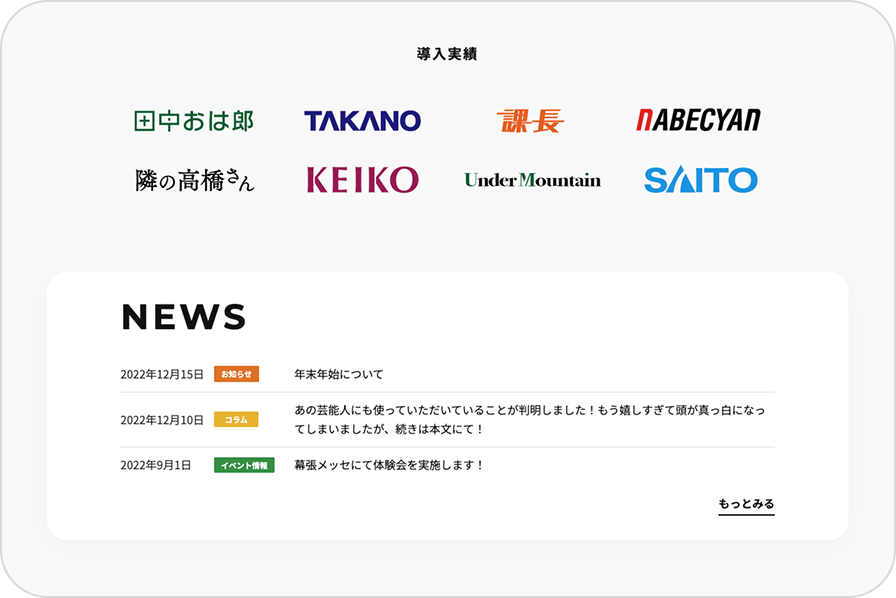This screenshot has height=598, width=896.
Task: Click the もっとみる link
Action: pyautogui.click(x=746, y=504)
